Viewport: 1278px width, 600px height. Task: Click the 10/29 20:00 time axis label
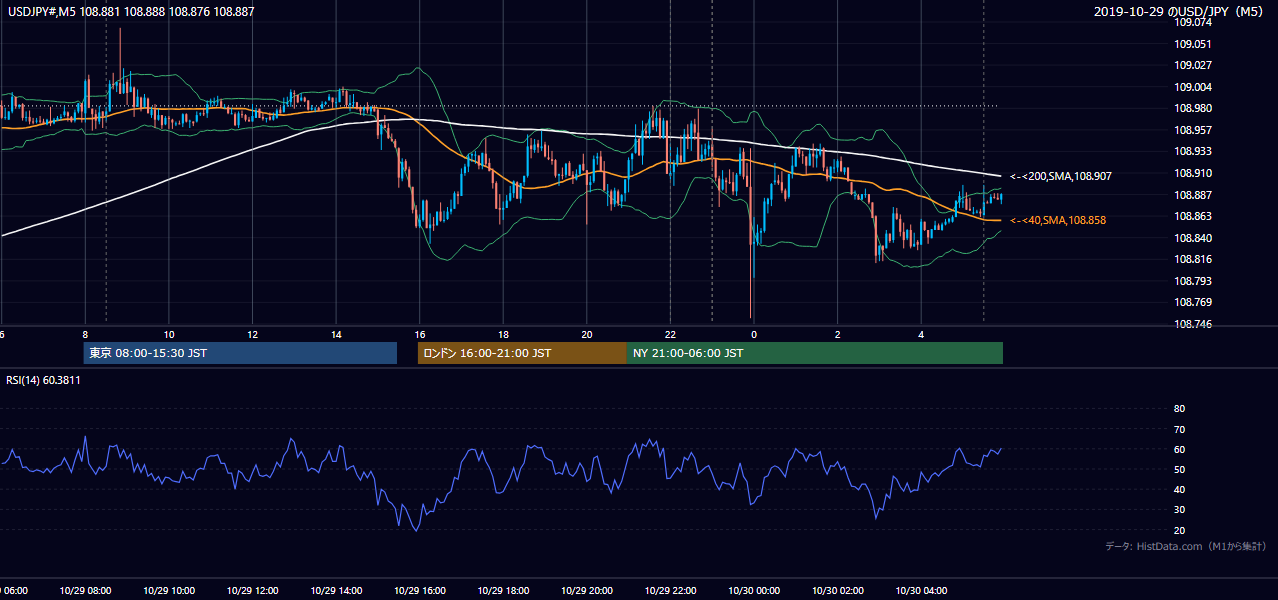click(x=587, y=590)
